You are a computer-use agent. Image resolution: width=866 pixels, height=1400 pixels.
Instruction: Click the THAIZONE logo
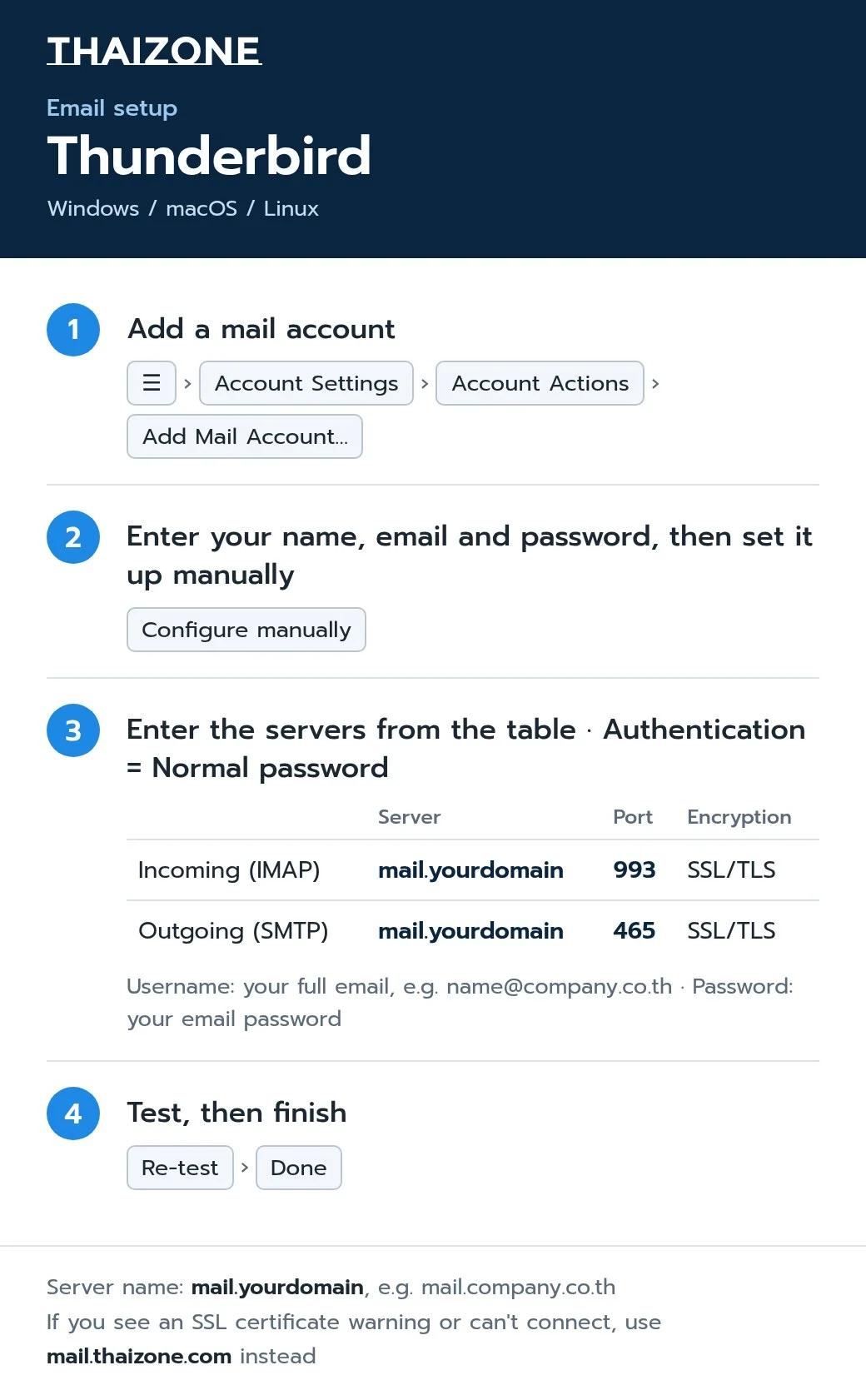click(154, 51)
